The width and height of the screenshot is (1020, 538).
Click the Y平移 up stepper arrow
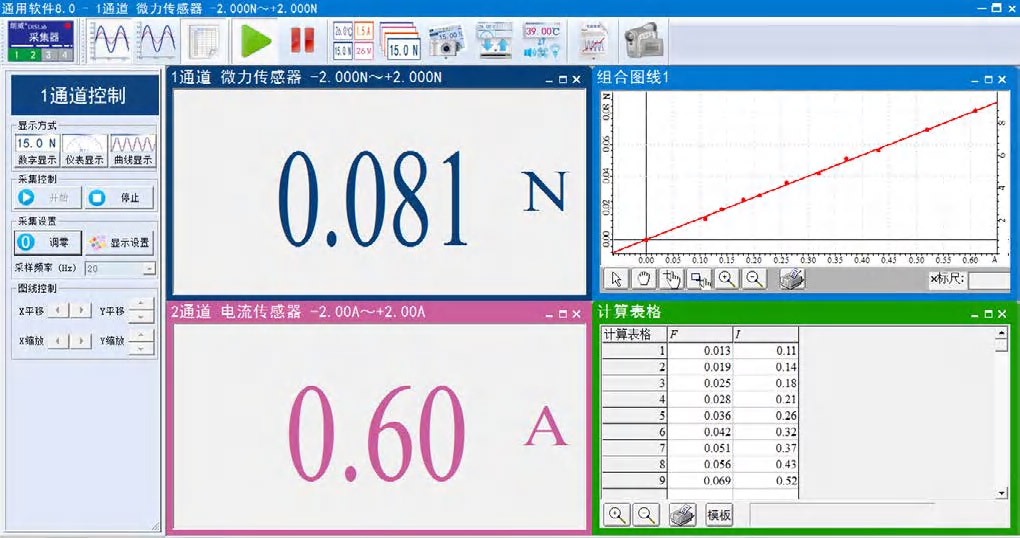142,304
